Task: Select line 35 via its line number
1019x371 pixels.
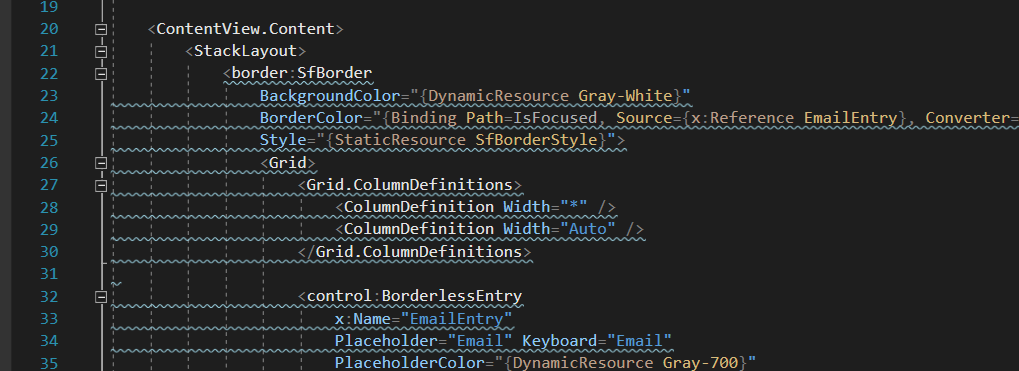Action: (x=49, y=363)
